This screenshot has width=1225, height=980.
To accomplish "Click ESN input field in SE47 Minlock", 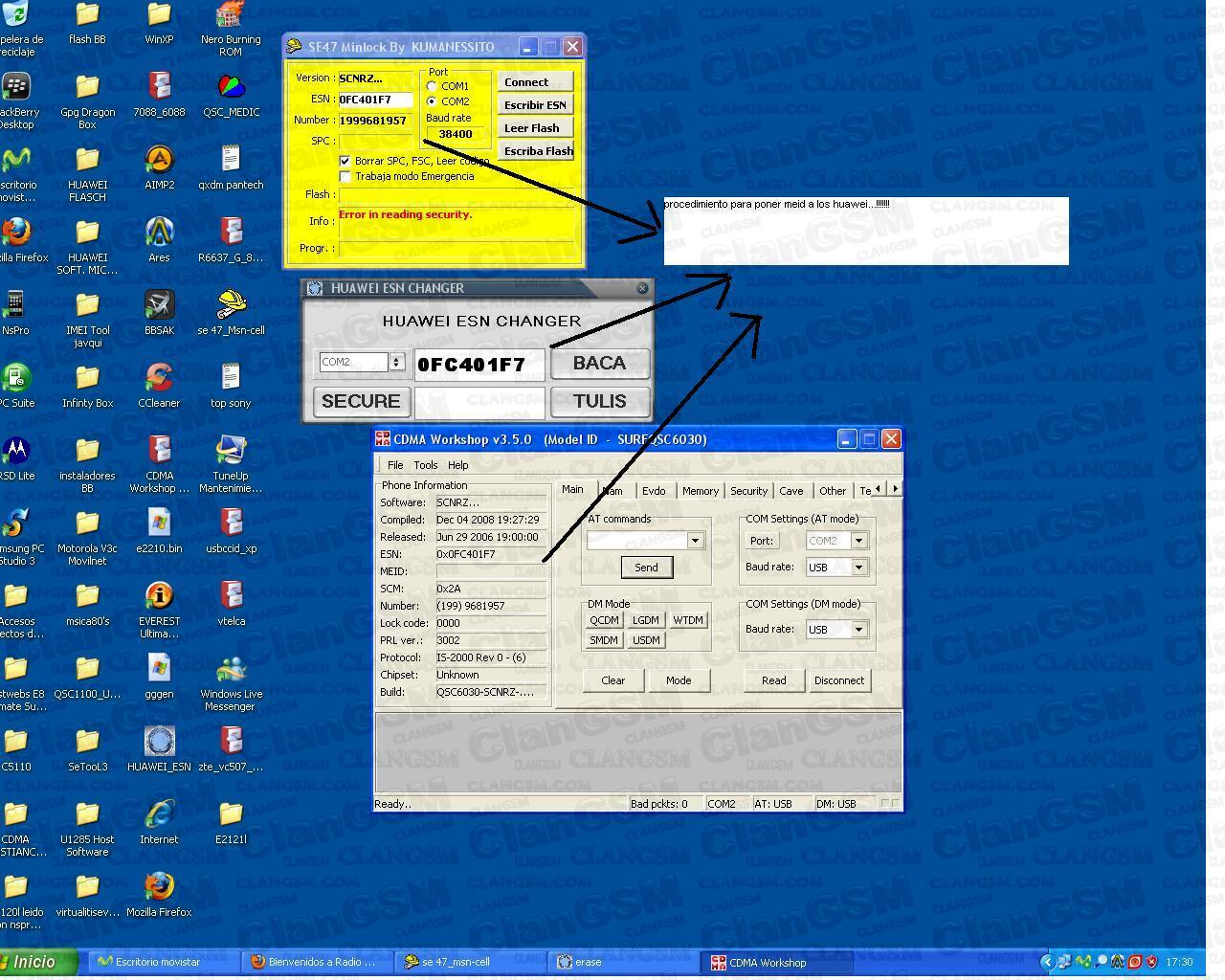I will coord(375,100).
